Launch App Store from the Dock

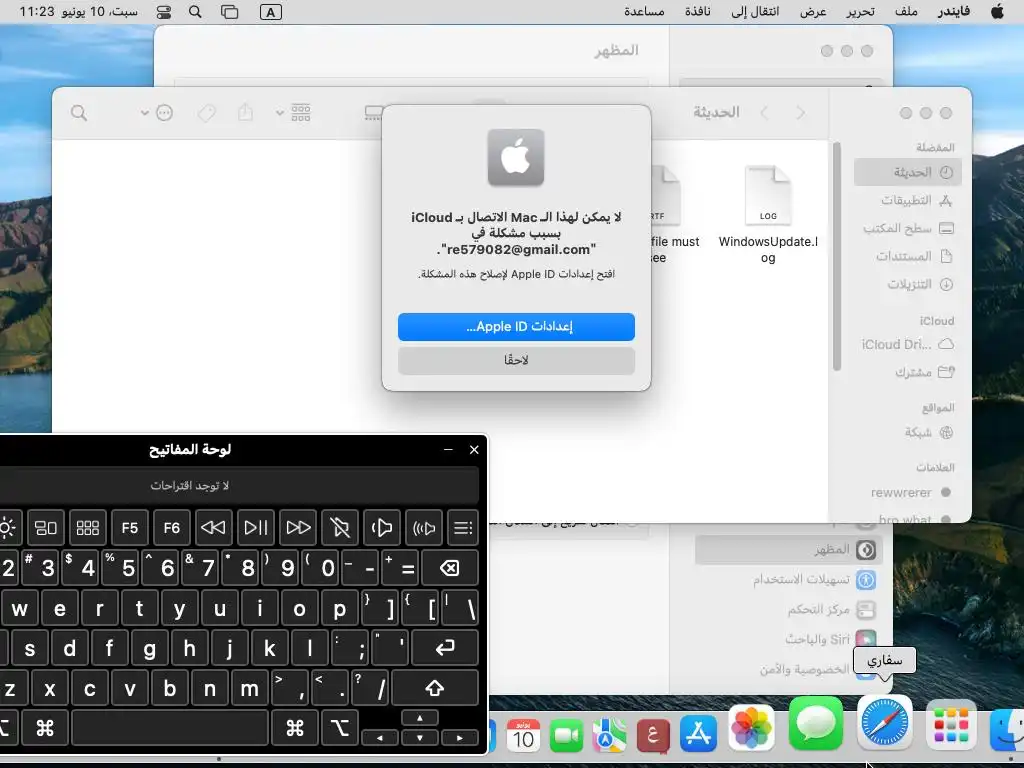(x=699, y=733)
